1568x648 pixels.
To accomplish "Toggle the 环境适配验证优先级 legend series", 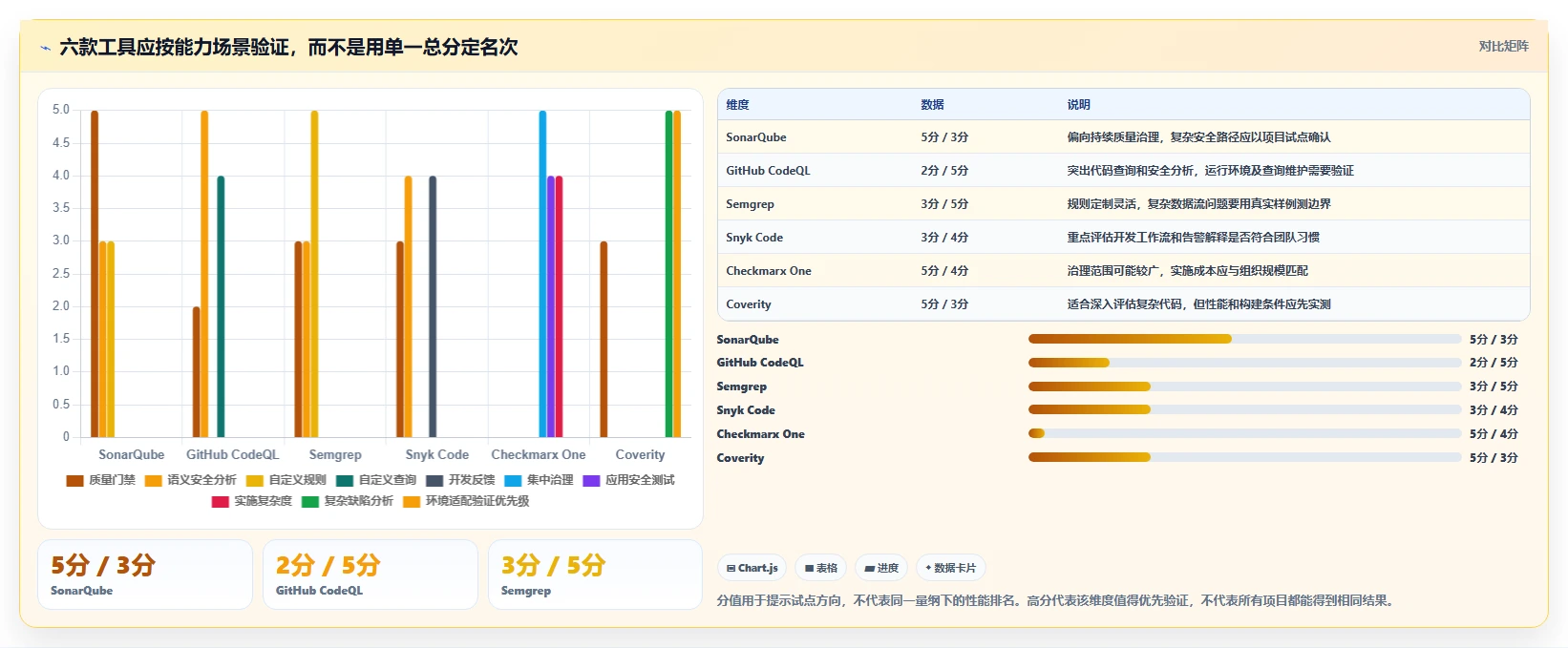I will [466, 501].
